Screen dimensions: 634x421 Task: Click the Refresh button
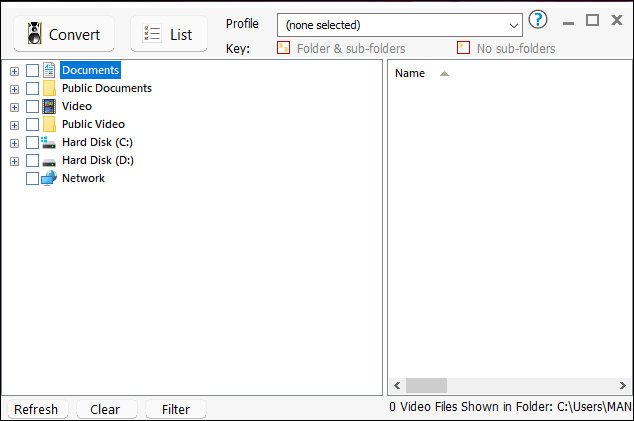38,409
